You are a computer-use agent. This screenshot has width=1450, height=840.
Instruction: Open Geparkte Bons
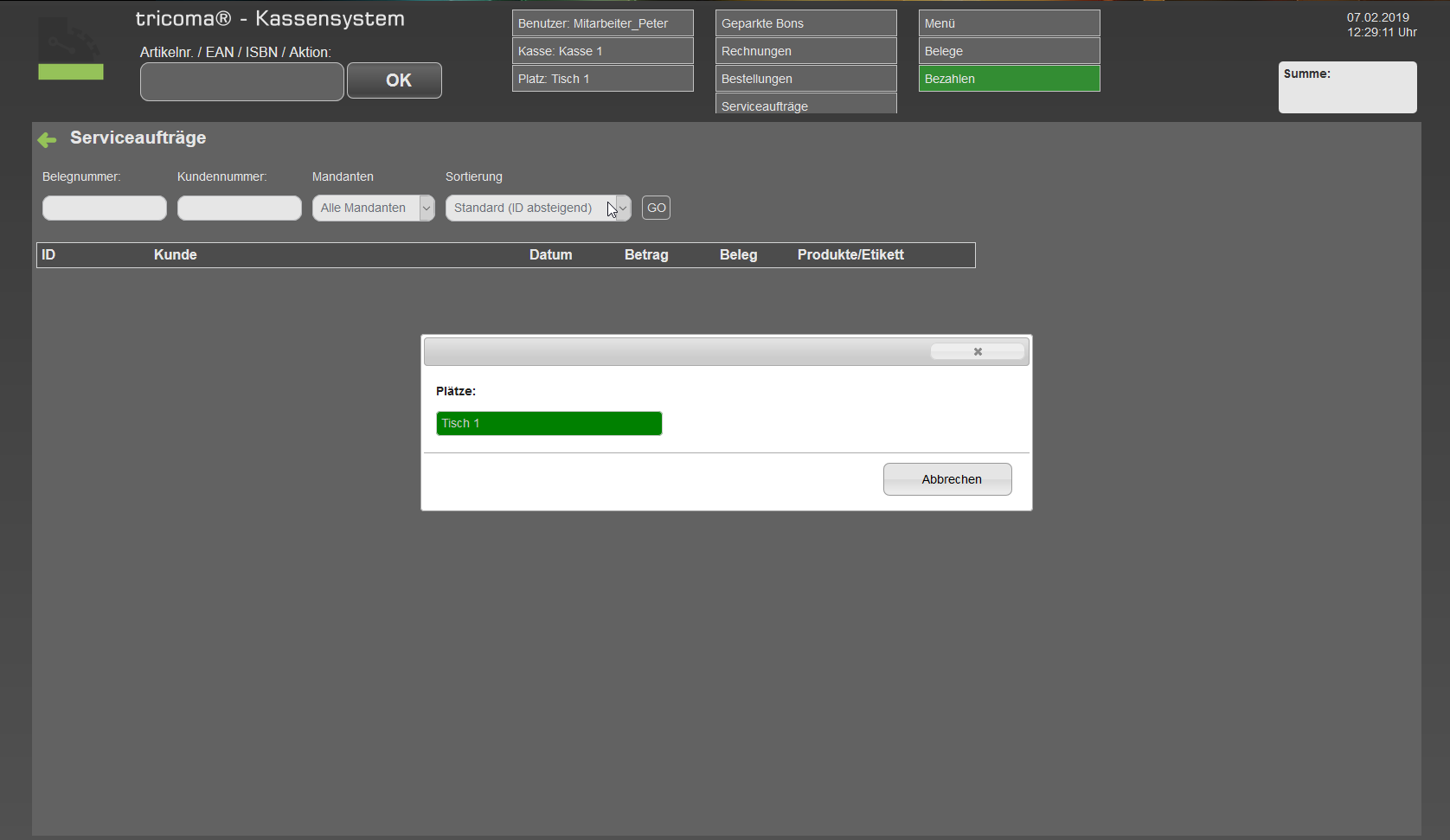pyautogui.click(x=806, y=23)
